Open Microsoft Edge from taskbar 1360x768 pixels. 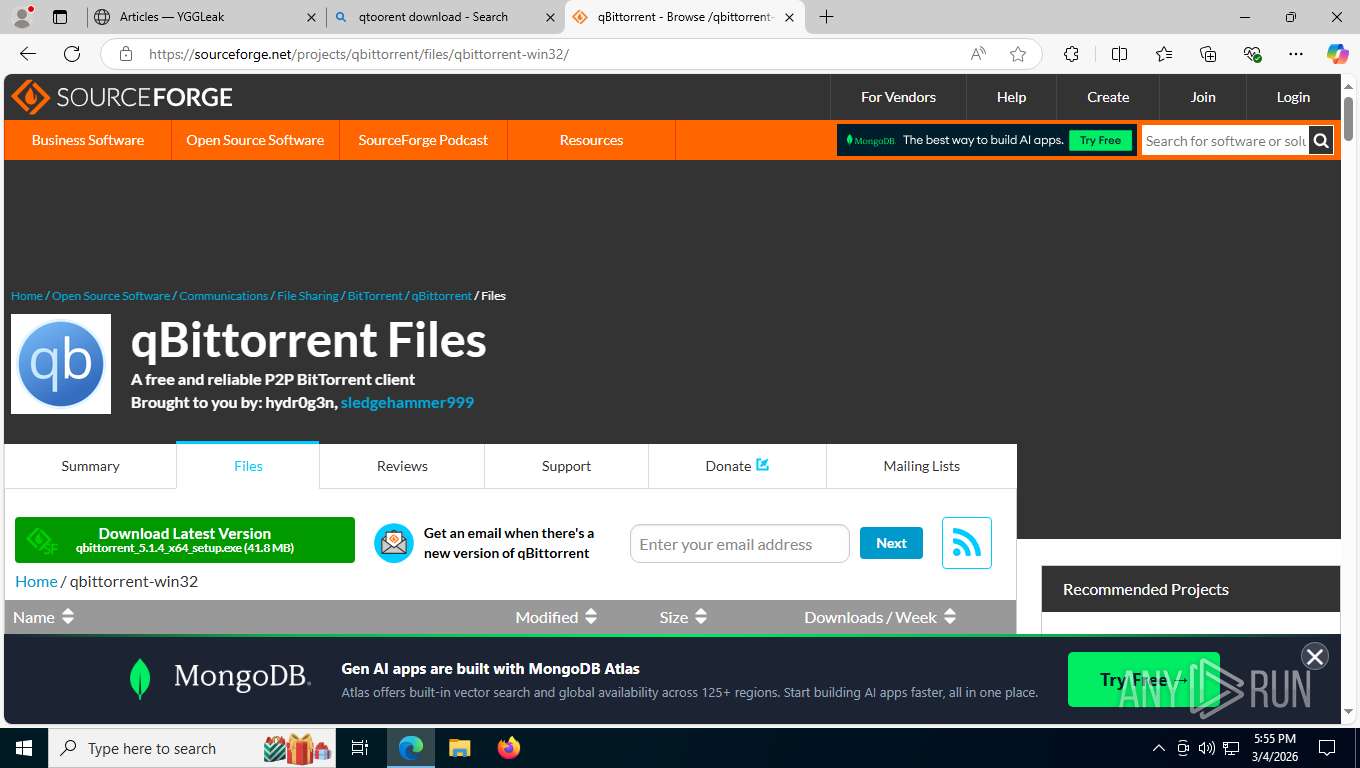tap(411, 748)
